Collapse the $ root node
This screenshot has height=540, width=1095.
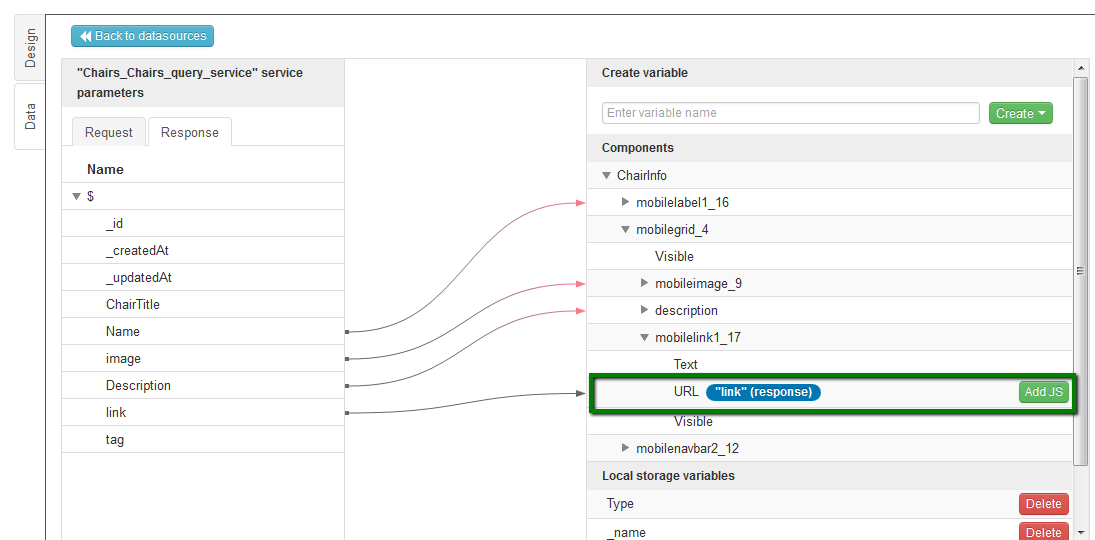coord(76,197)
